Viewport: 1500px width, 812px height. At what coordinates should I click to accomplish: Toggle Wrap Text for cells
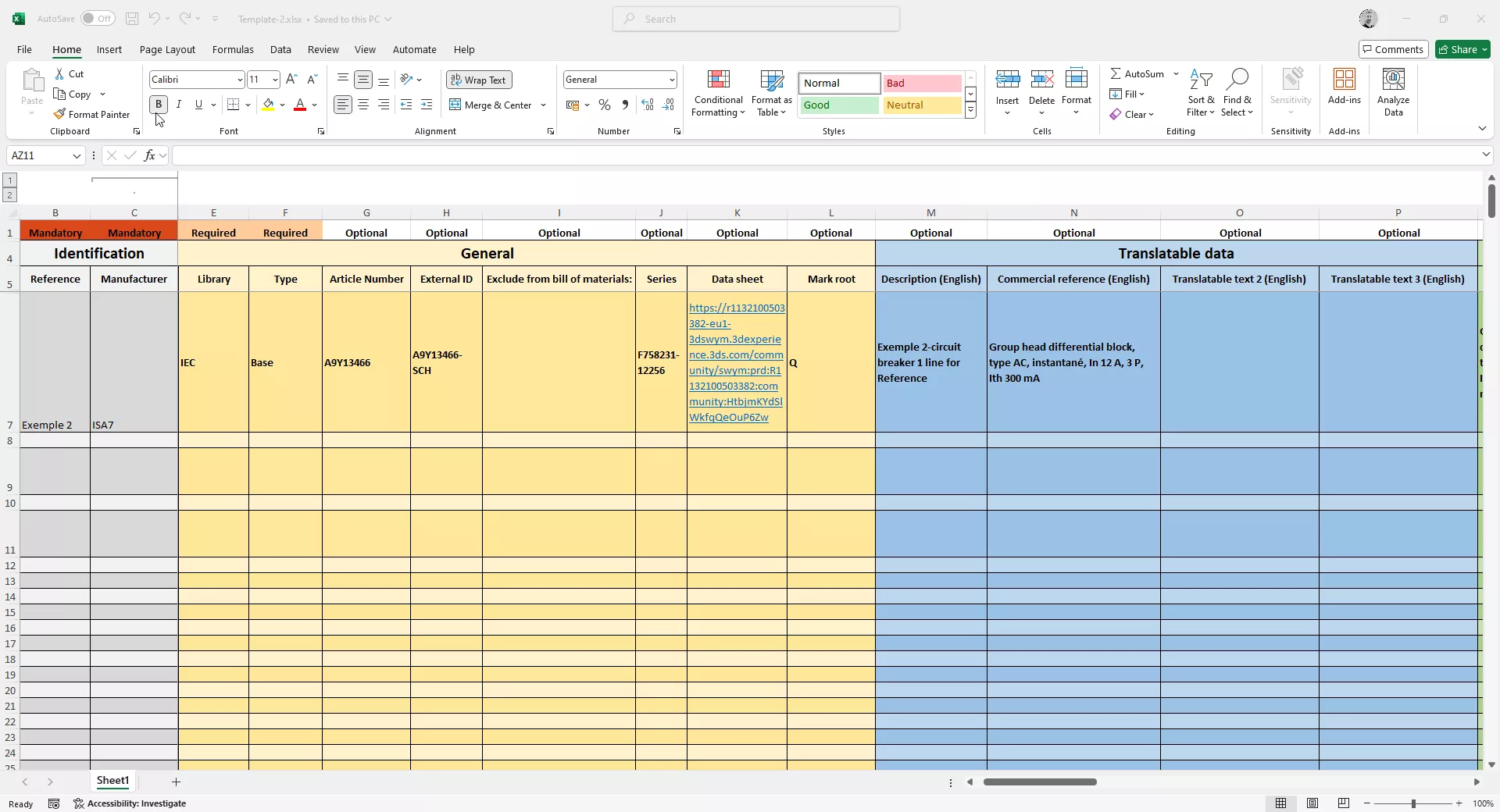click(478, 80)
